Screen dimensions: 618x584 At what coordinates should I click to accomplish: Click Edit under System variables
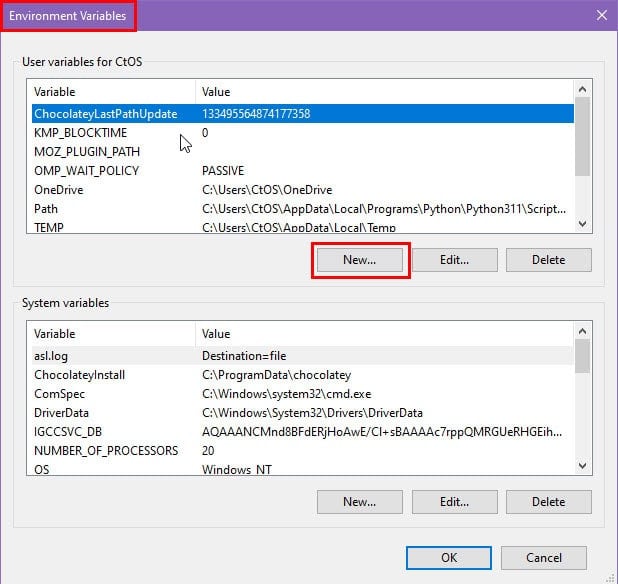click(x=454, y=502)
